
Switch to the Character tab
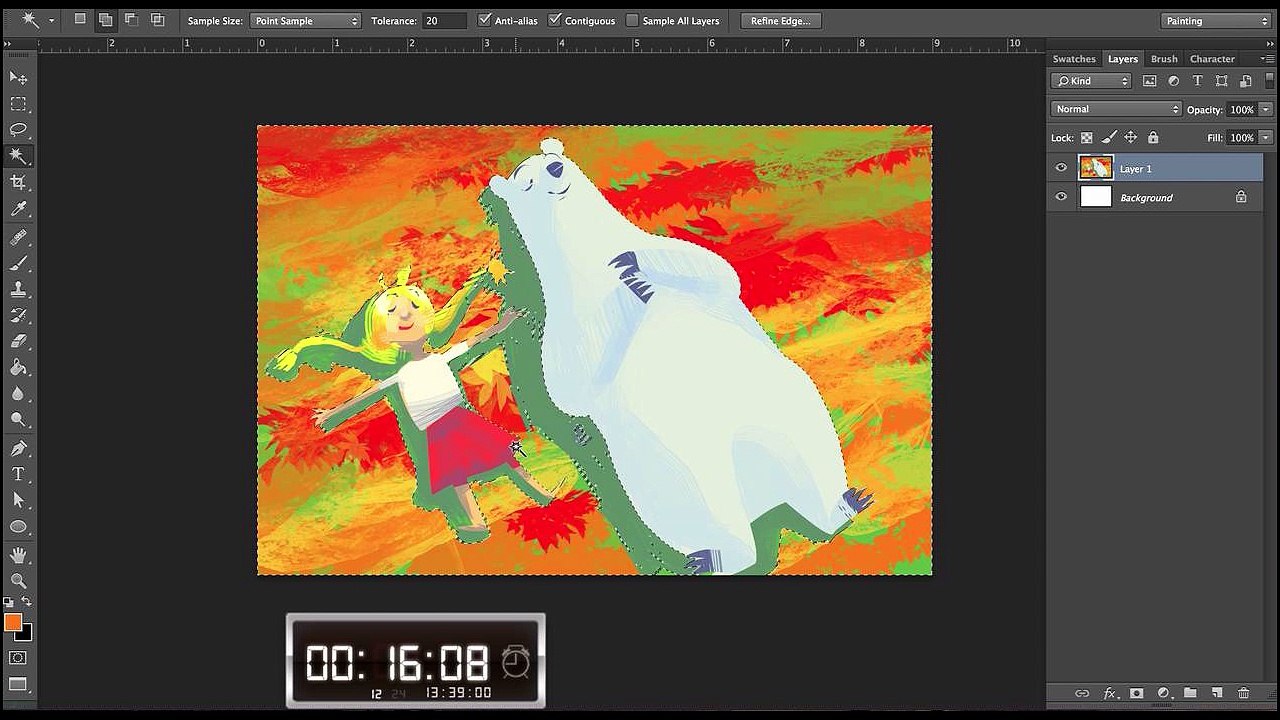(x=1212, y=59)
